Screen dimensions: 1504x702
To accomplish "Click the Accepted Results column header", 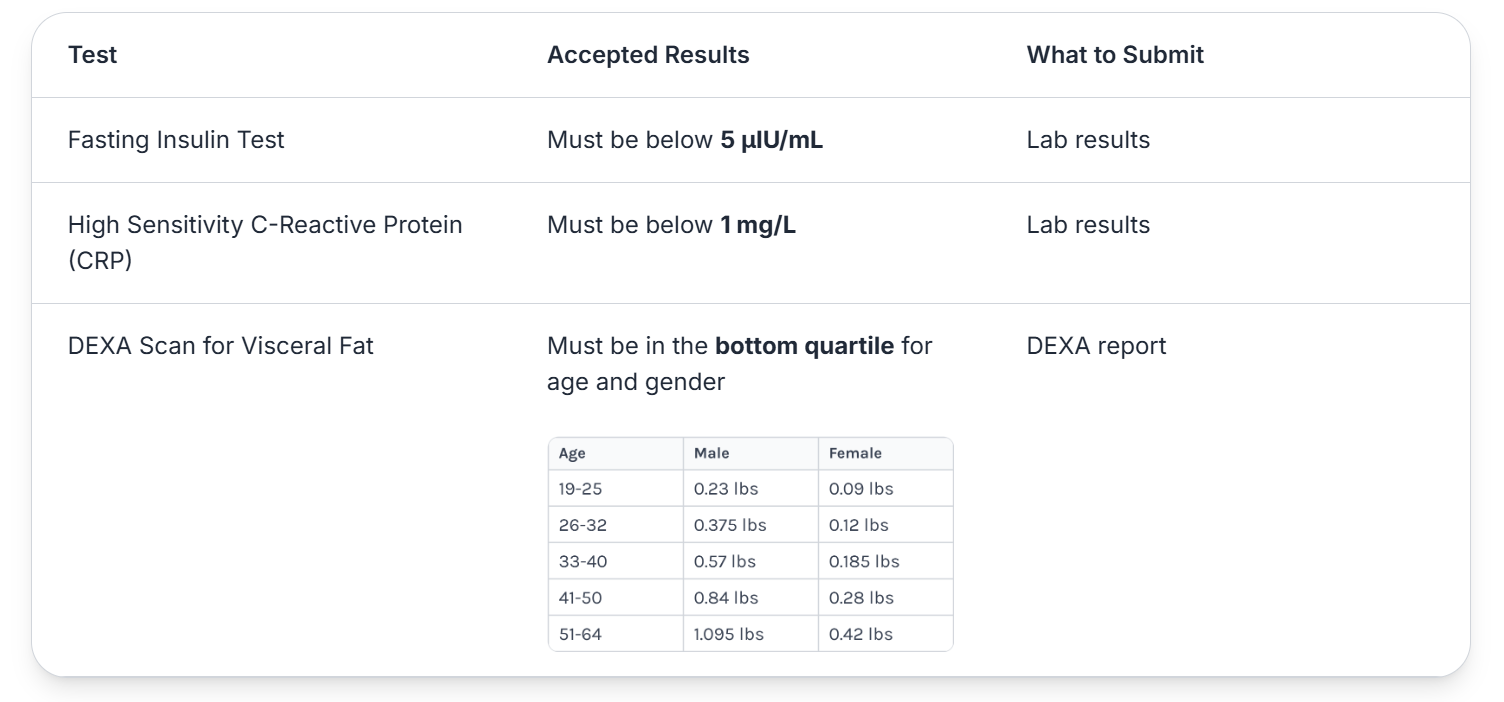I will [648, 55].
